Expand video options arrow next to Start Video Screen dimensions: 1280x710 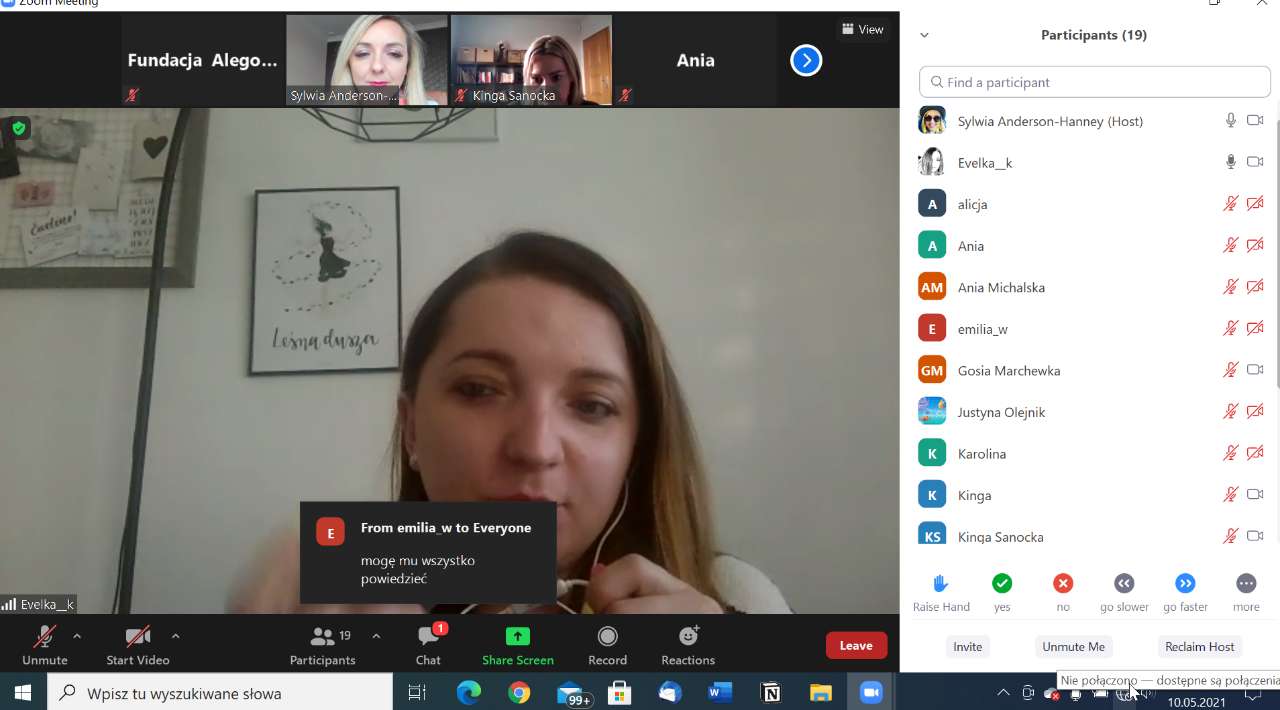[x=176, y=636]
